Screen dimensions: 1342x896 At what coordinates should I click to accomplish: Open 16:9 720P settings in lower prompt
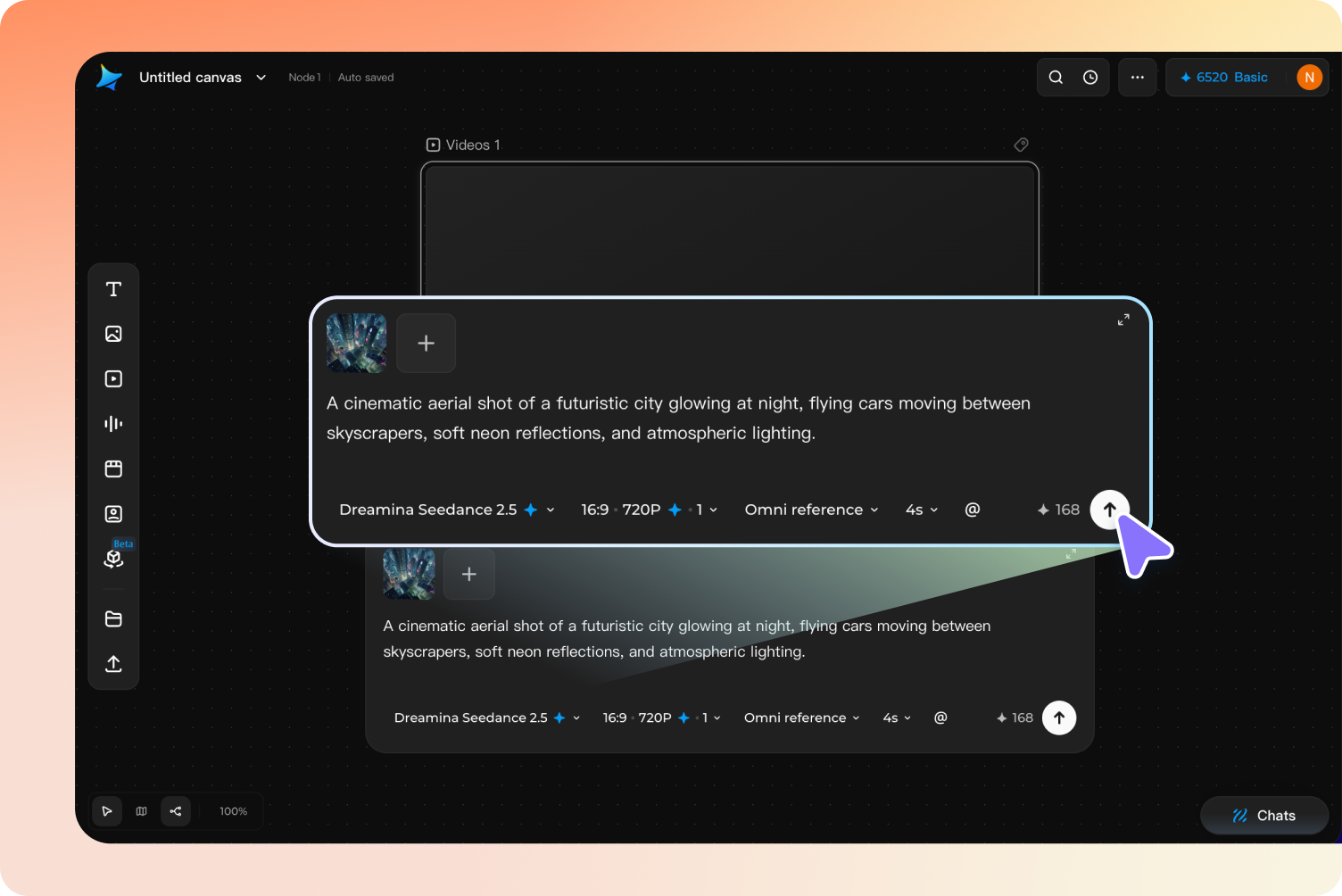pos(662,718)
